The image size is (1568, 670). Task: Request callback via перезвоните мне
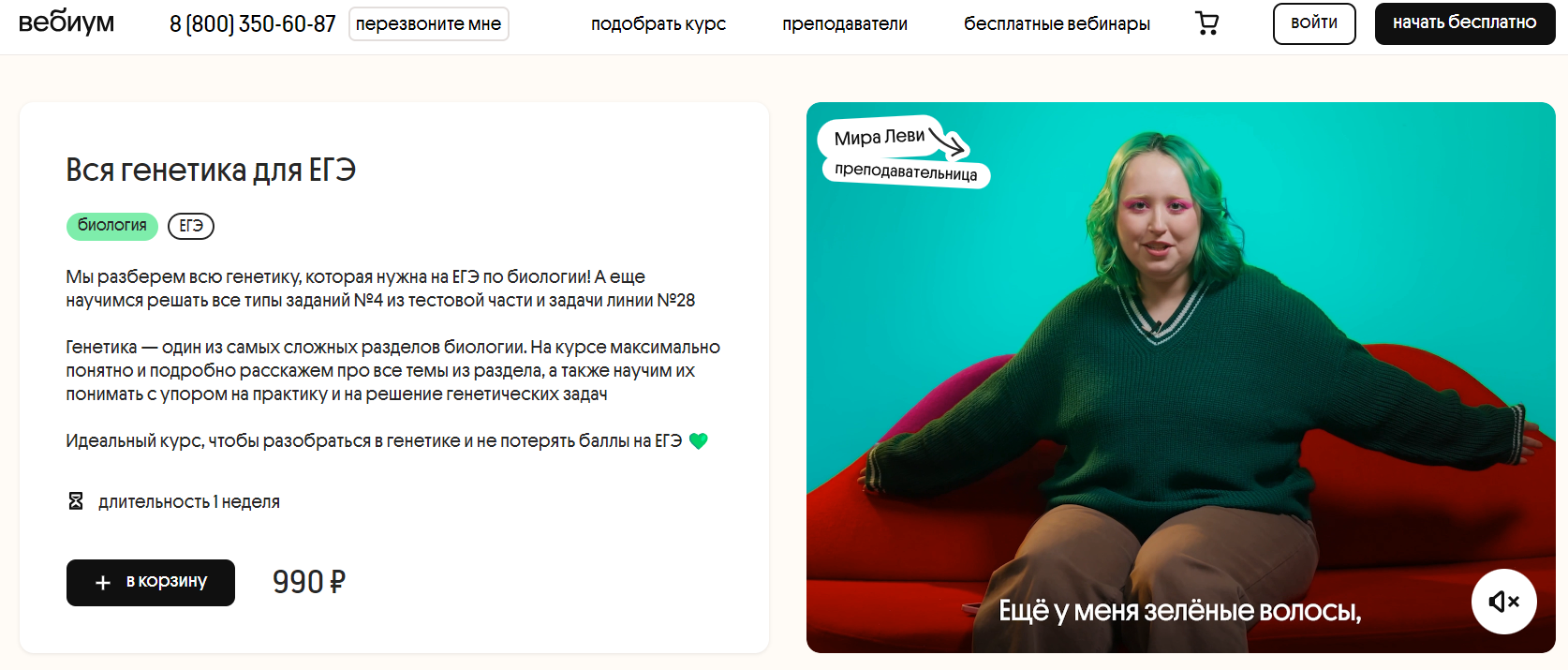[x=429, y=24]
